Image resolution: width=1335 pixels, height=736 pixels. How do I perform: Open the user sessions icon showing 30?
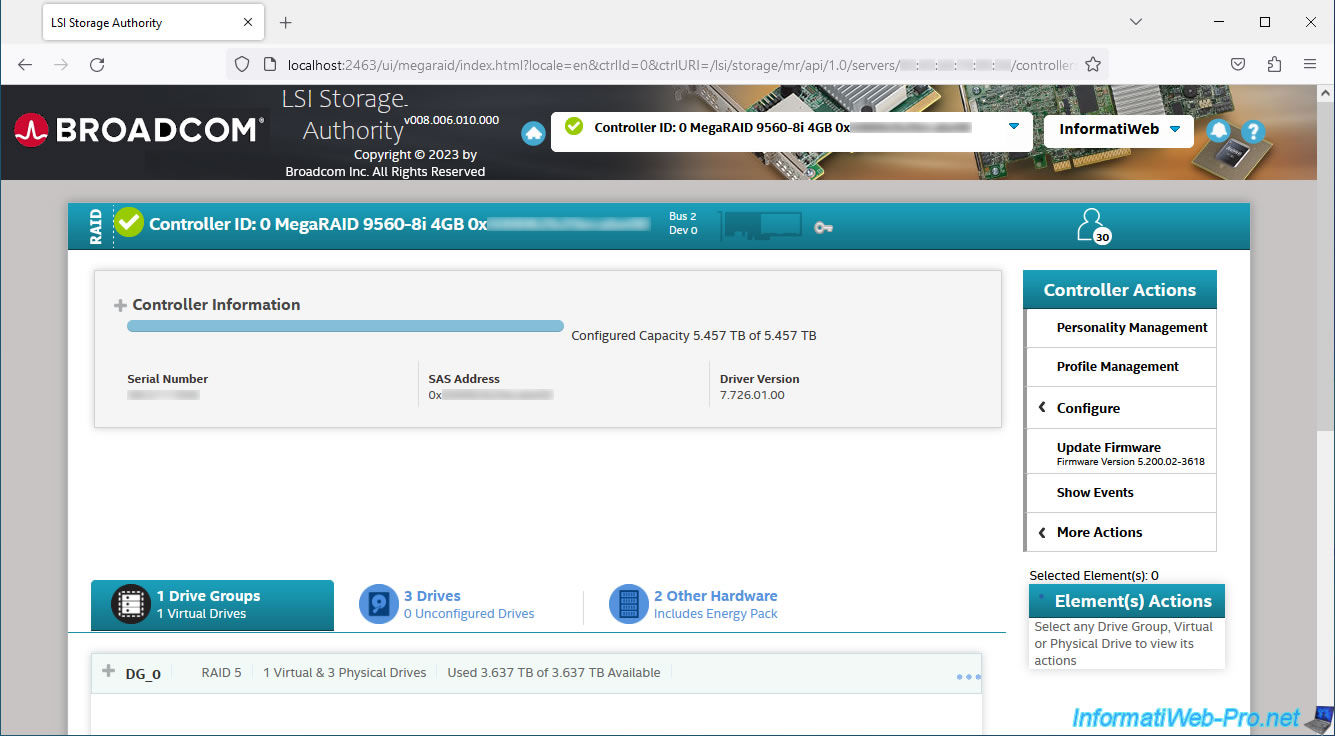pos(1092,225)
